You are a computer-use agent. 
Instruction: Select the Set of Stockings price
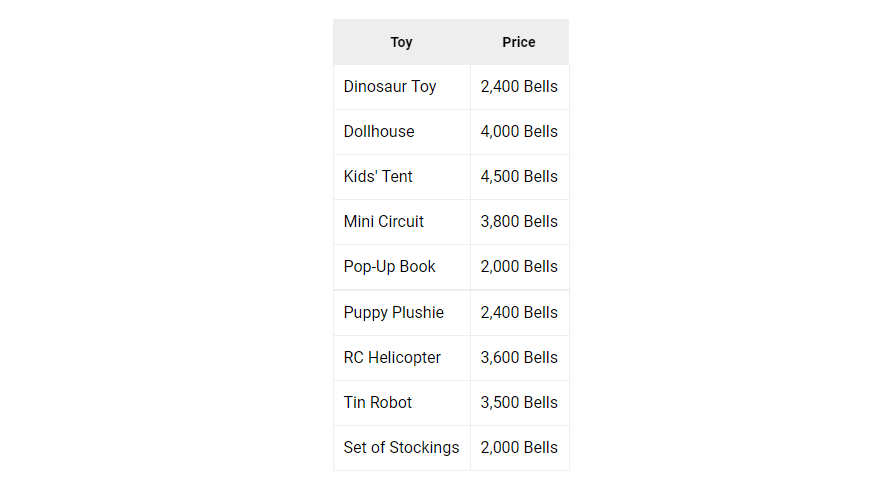pos(519,448)
